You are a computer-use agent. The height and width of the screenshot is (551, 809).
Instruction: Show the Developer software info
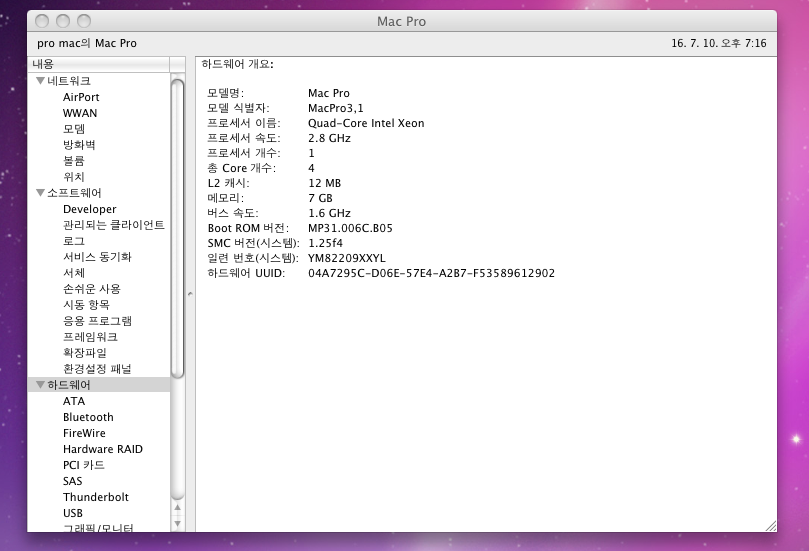tap(89, 209)
